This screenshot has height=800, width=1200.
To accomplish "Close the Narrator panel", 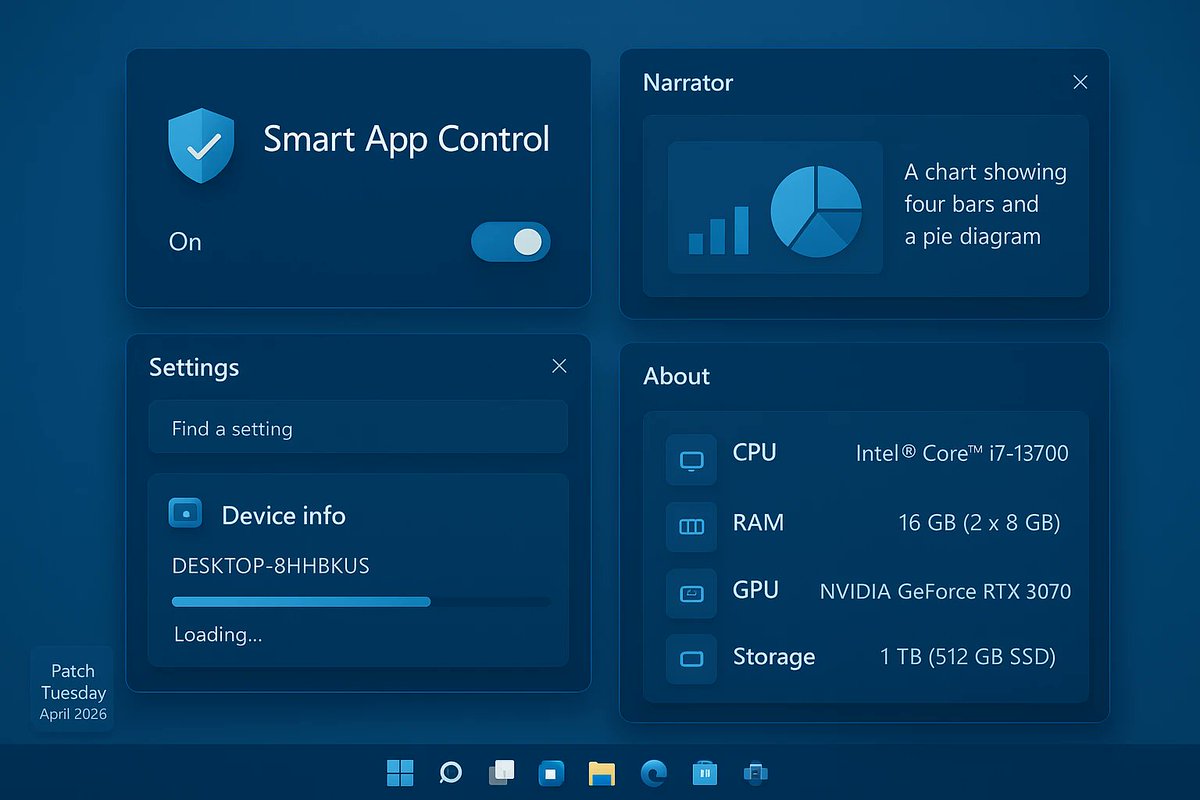I will pyautogui.click(x=1080, y=82).
